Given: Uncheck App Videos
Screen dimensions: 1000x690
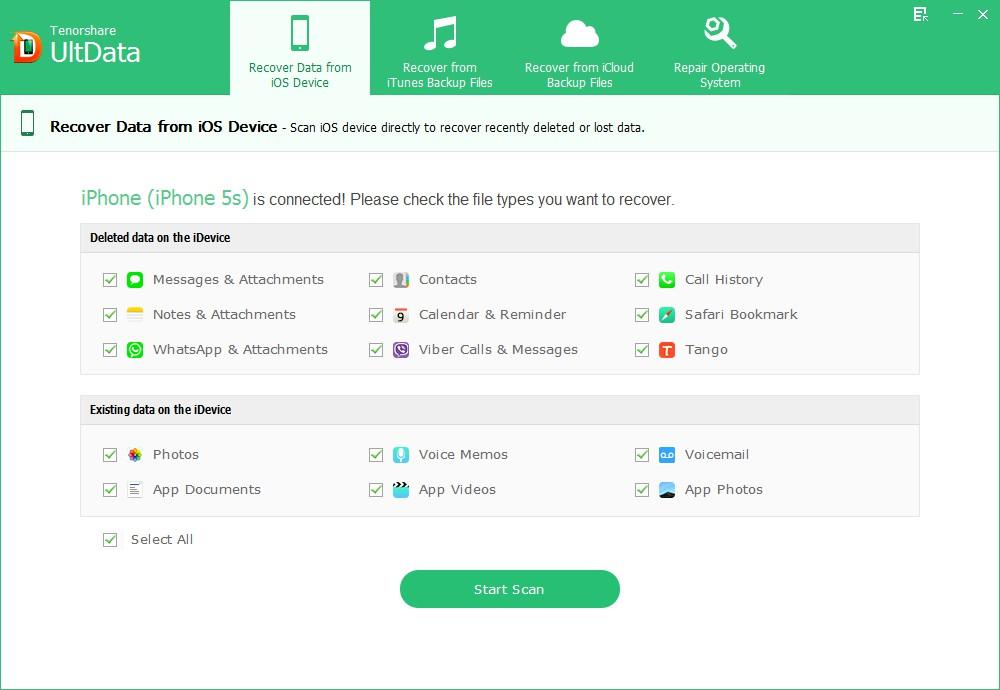Looking at the screenshot, I should pyautogui.click(x=376, y=489).
